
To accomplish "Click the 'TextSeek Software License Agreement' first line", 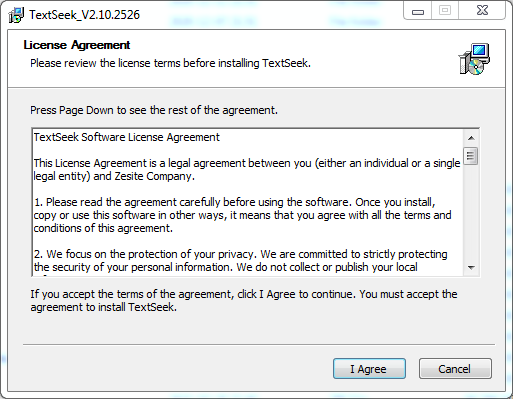I will (x=127, y=137).
